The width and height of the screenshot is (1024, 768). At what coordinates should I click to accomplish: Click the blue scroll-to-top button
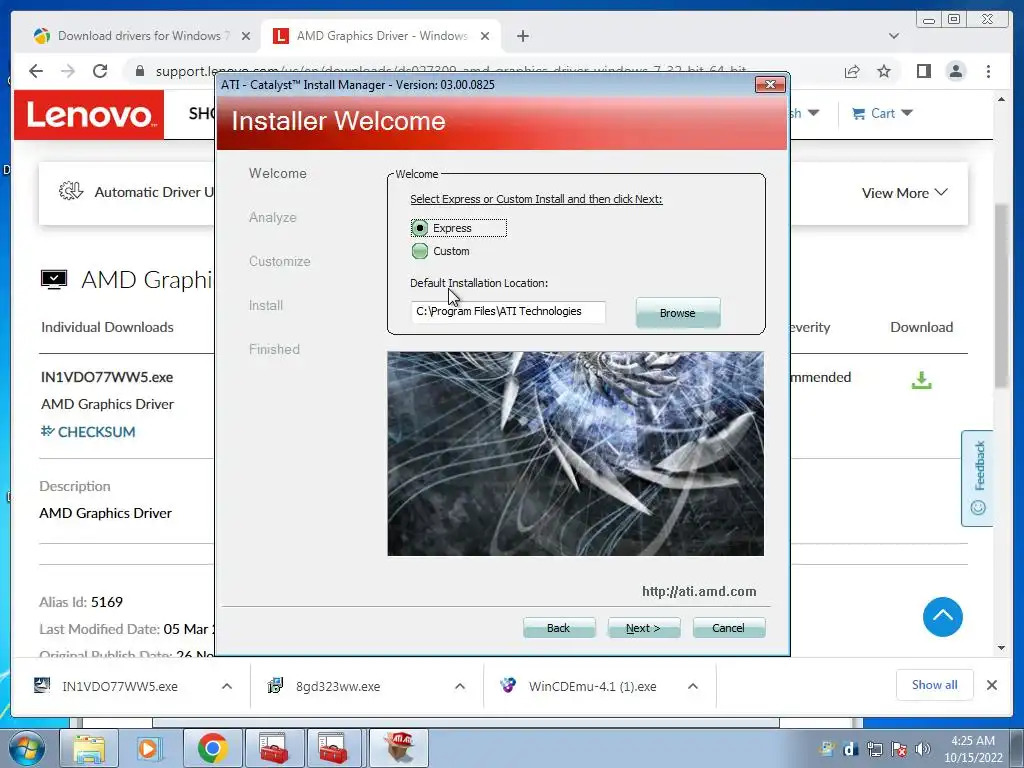[x=942, y=616]
